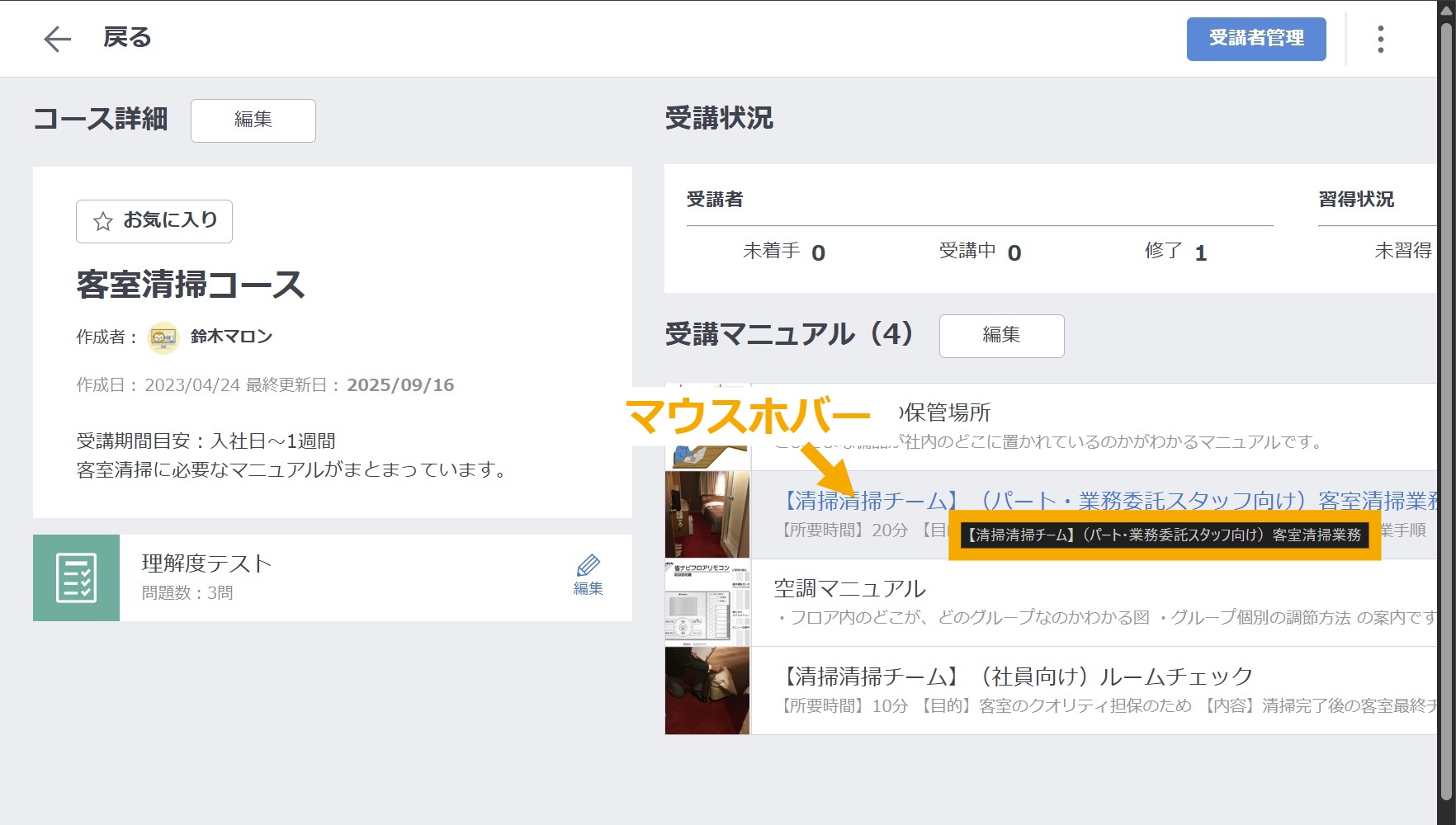The image size is (1456, 825).
Task: Click the 編集 link under the pencil icon
Action: click(x=587, y=587)
